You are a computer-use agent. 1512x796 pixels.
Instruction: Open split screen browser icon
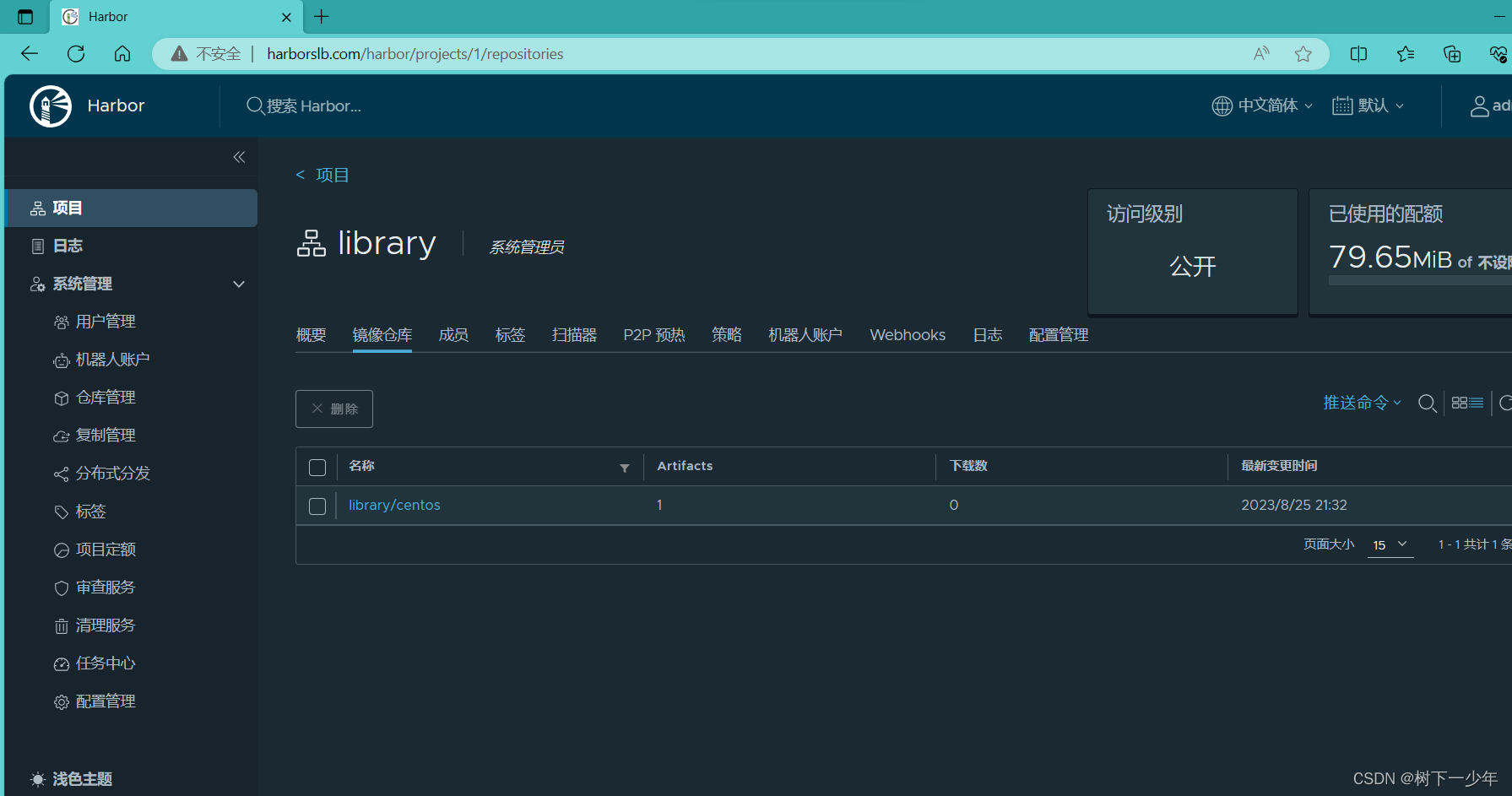click(1358, 54)
